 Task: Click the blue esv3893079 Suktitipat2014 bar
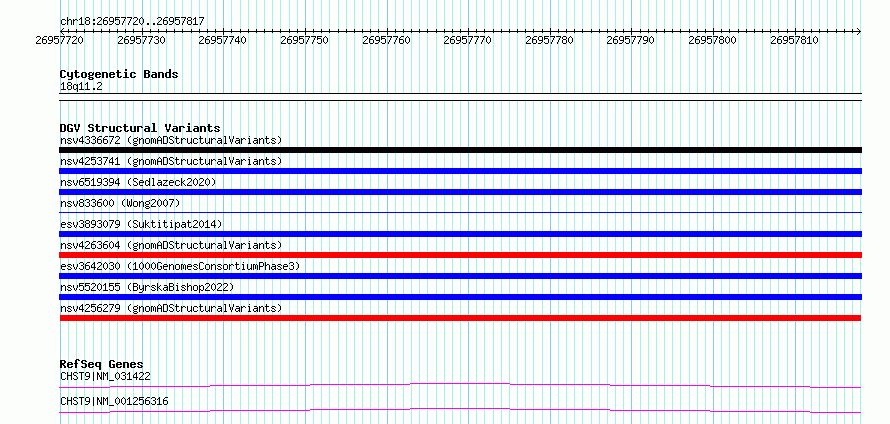tap(460, 234)
